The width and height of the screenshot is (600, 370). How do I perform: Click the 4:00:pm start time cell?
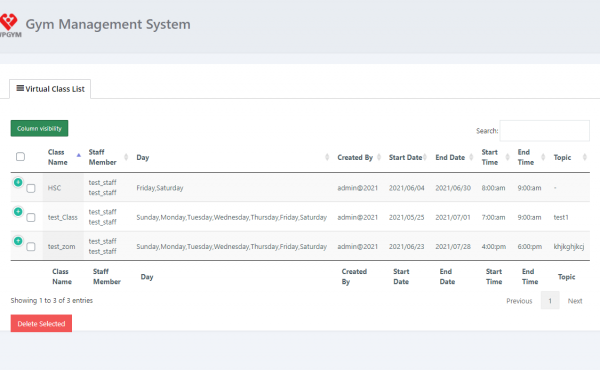coord(494,247)
